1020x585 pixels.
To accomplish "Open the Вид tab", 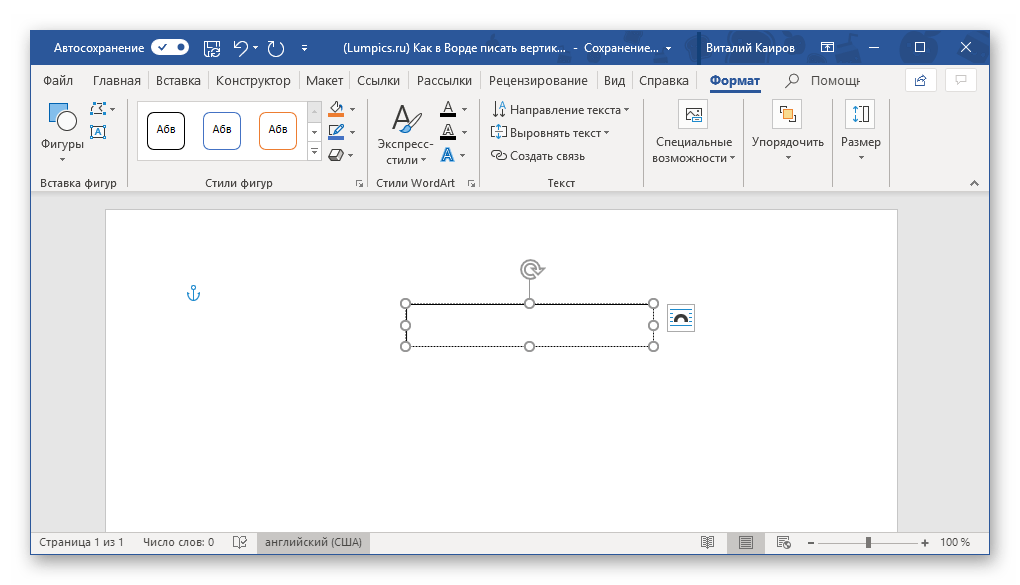I will [614, 81].
